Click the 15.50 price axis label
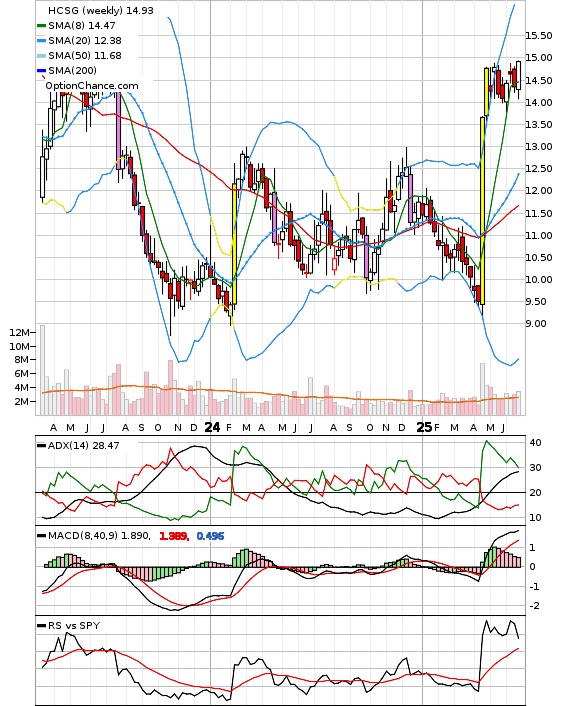The image size is (566, 706). coord(539,36)
